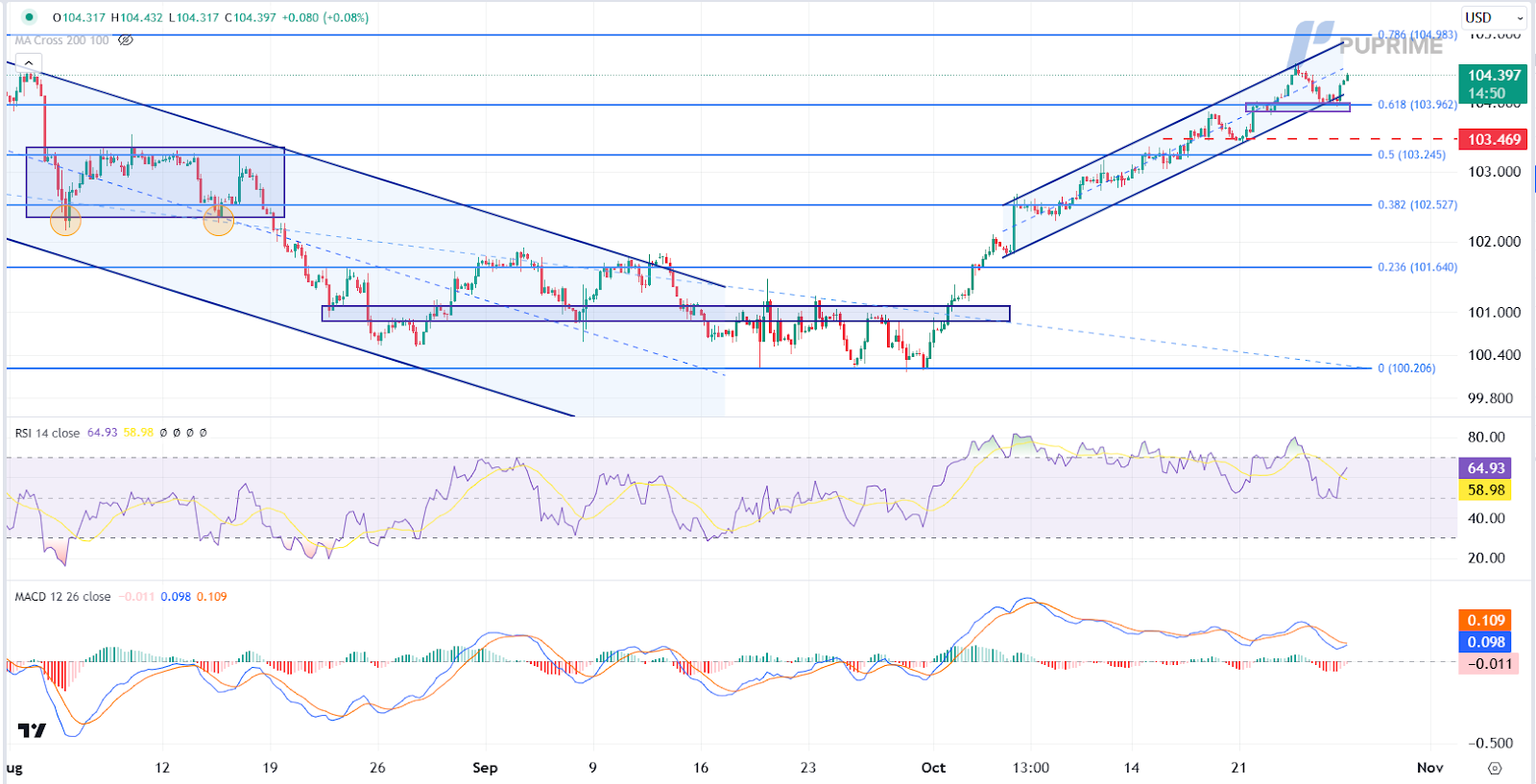Click Sep on the time axis

pyautogui.click(x=485, y=768)
